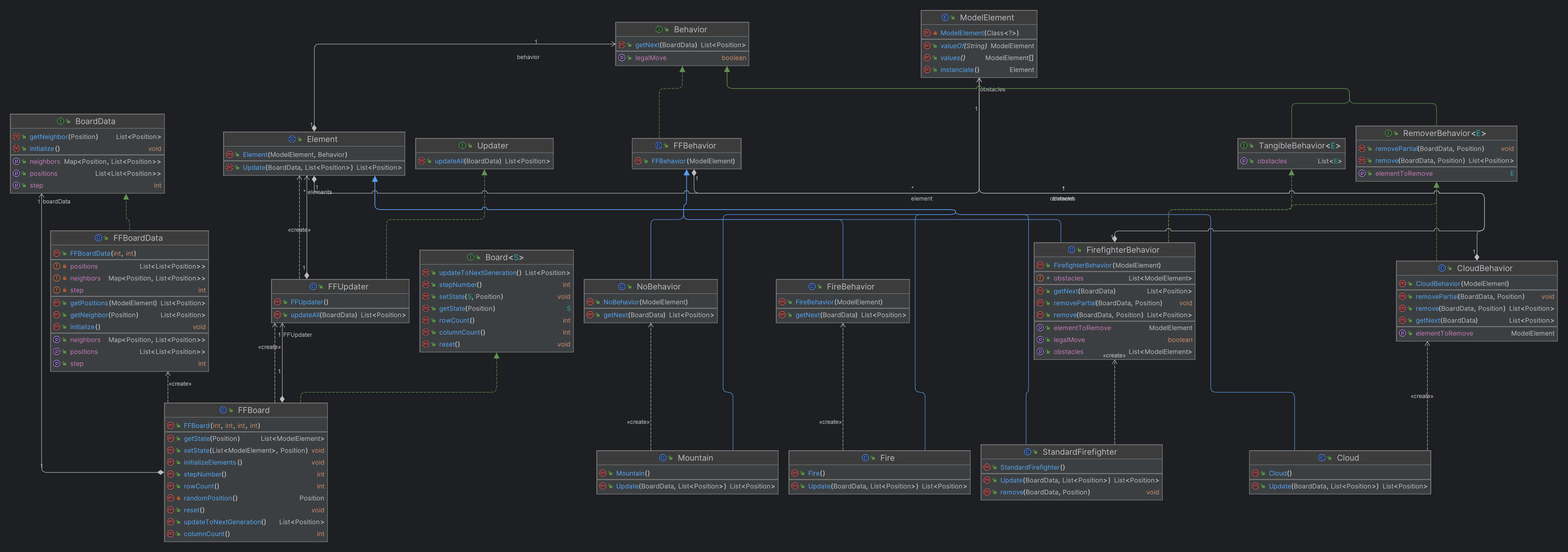
Task: Click StandardFirefighter() constructor row
Action: pos(1071,467)
